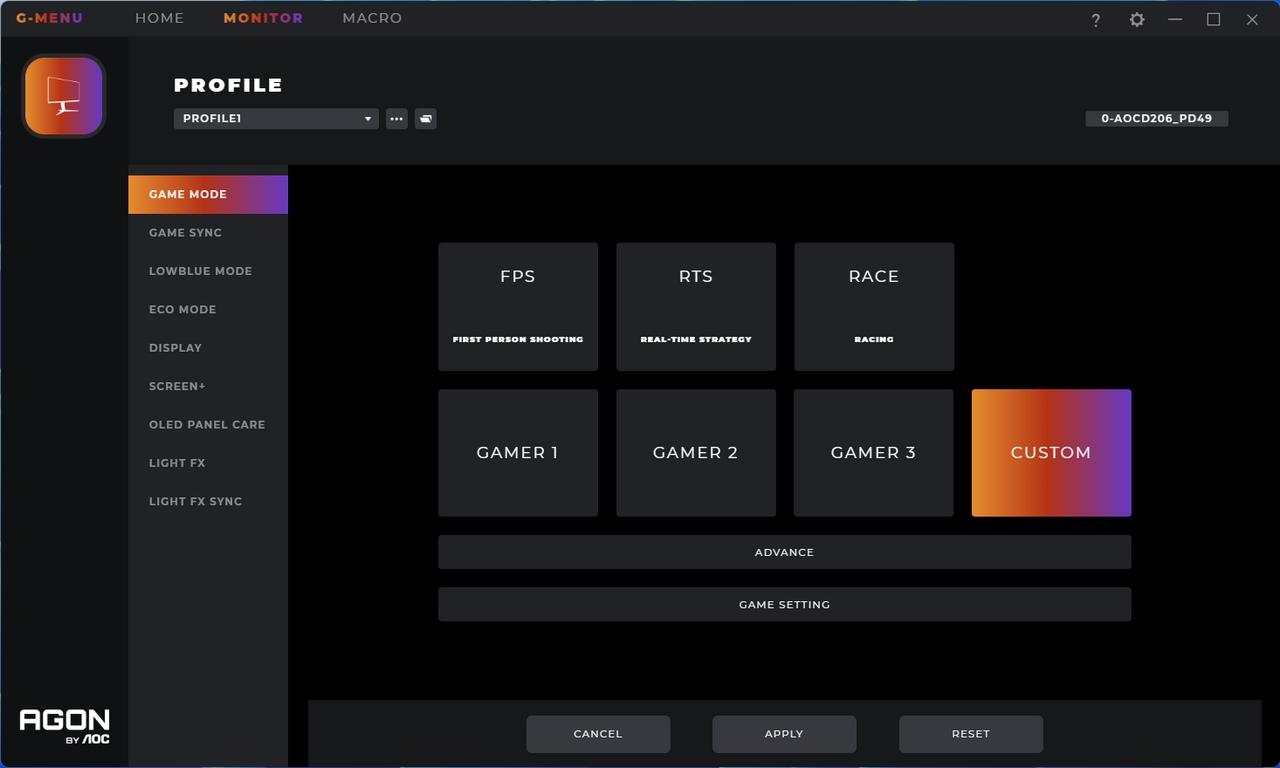Image resolution: width=1280 pixels, height=768 pixels.
Task: Expand the PROFILE1 dropdown
Action: (x=276, y=118)
